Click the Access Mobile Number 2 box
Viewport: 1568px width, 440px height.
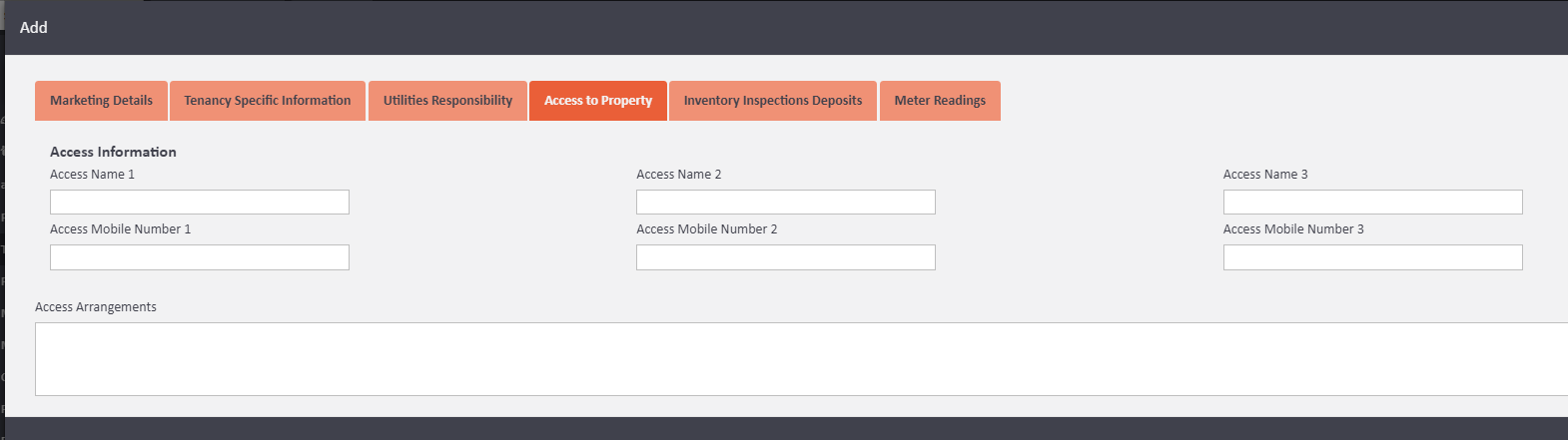[786, 257]
